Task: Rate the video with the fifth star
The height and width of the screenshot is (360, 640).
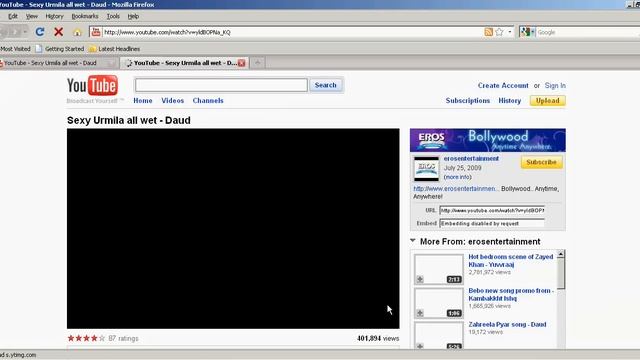Action: coord(102,338)
